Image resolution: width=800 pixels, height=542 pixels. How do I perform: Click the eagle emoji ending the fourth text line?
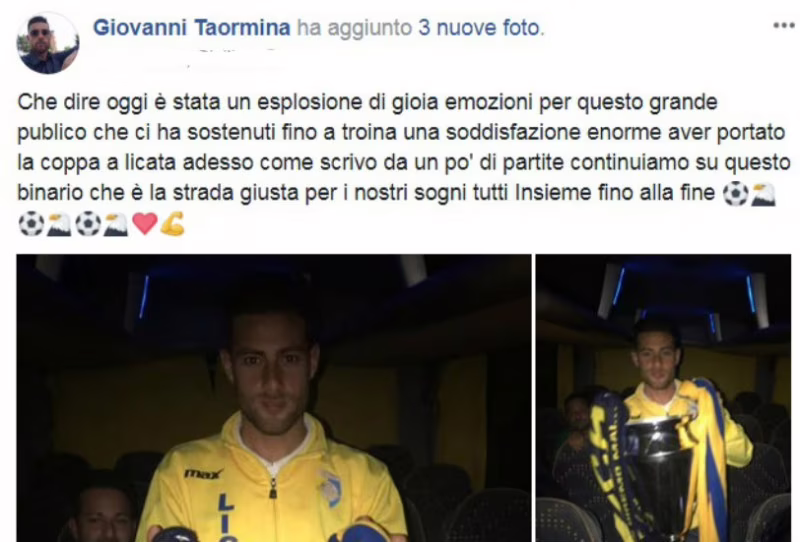(764, 194)
